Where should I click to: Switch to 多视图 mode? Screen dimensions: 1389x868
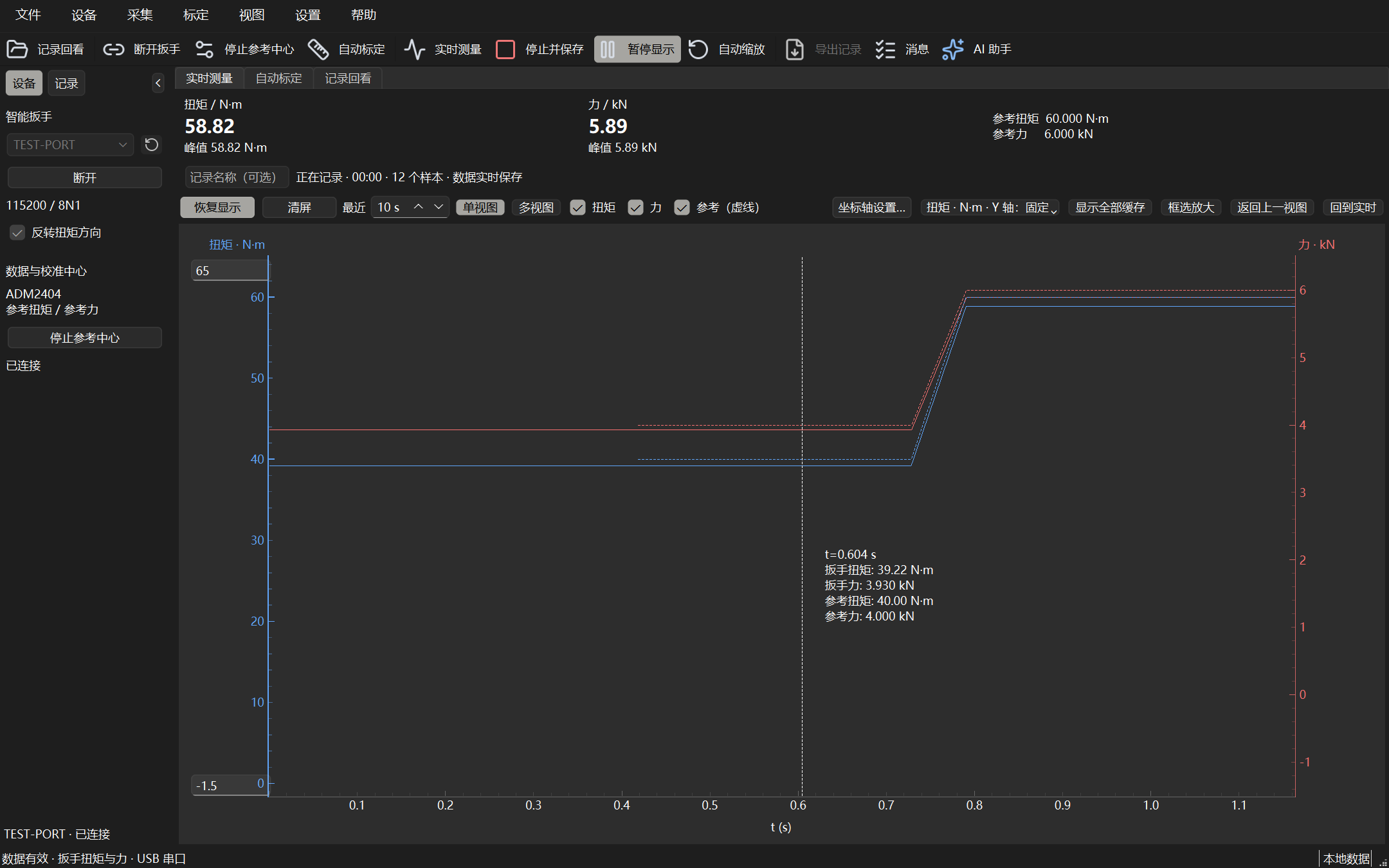tap(536, 208)
